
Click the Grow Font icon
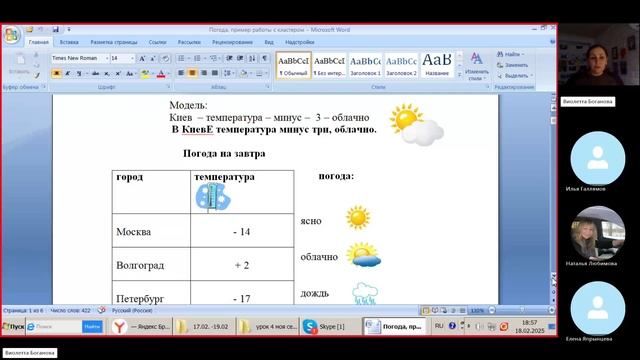pos(142,58)
